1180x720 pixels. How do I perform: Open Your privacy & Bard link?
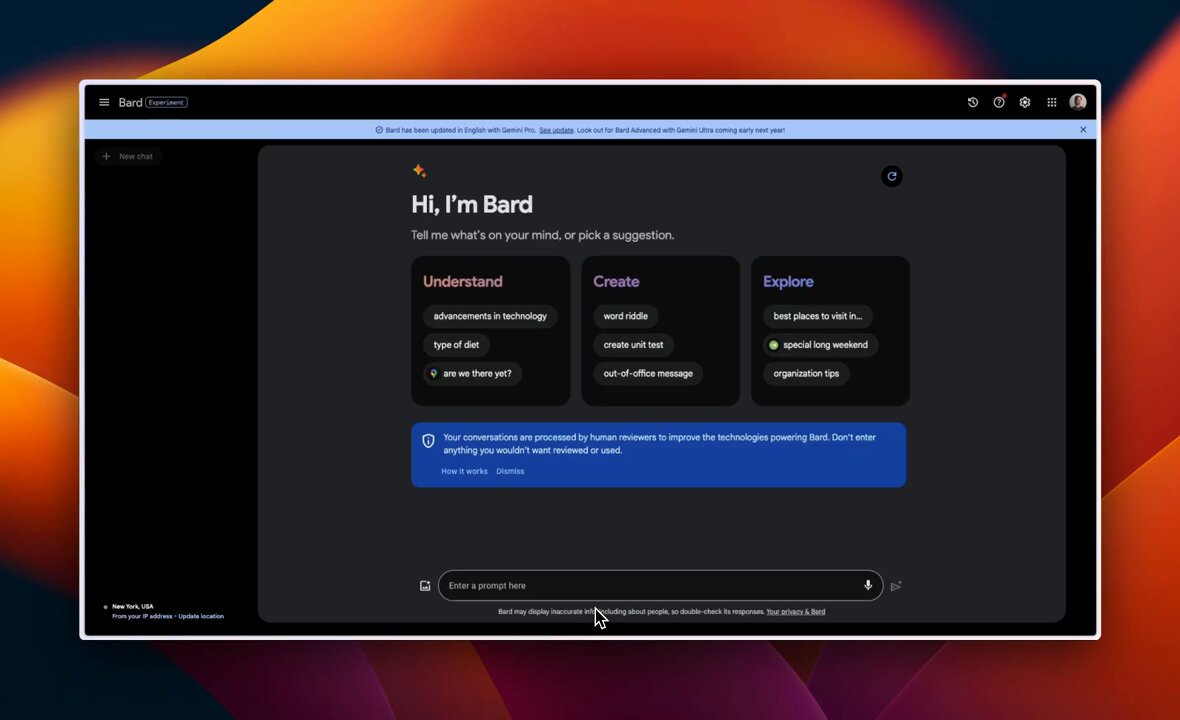coord(795,612)
